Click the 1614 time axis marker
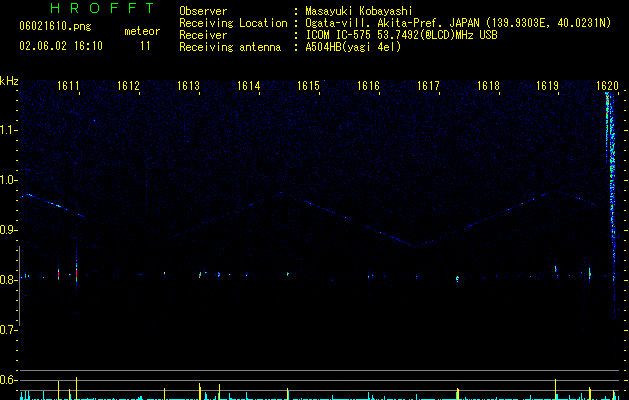This screenshot has width=629, height=400. click(x=248, y=86)
